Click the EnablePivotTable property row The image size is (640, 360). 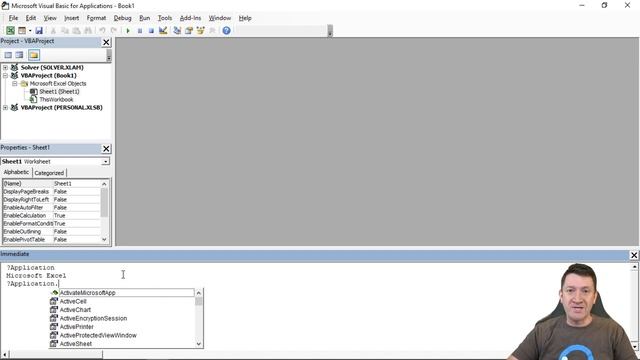(x=51, y=240)
